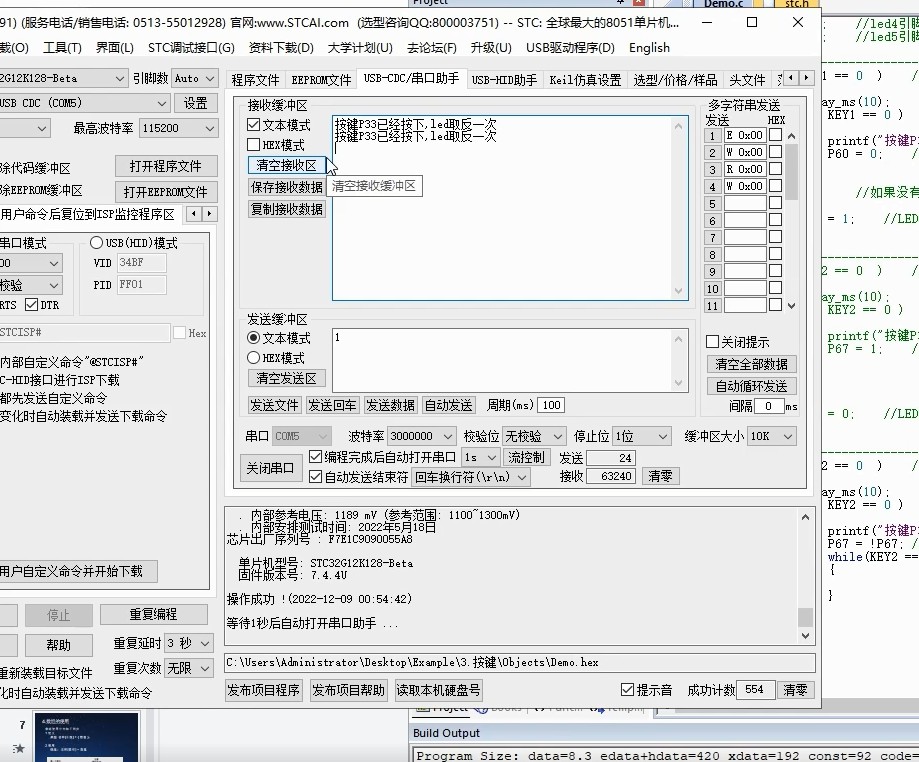This screenshot has width=919, height=762.
Task: Send multi-string row 4
Action: (x=712, y=187)
